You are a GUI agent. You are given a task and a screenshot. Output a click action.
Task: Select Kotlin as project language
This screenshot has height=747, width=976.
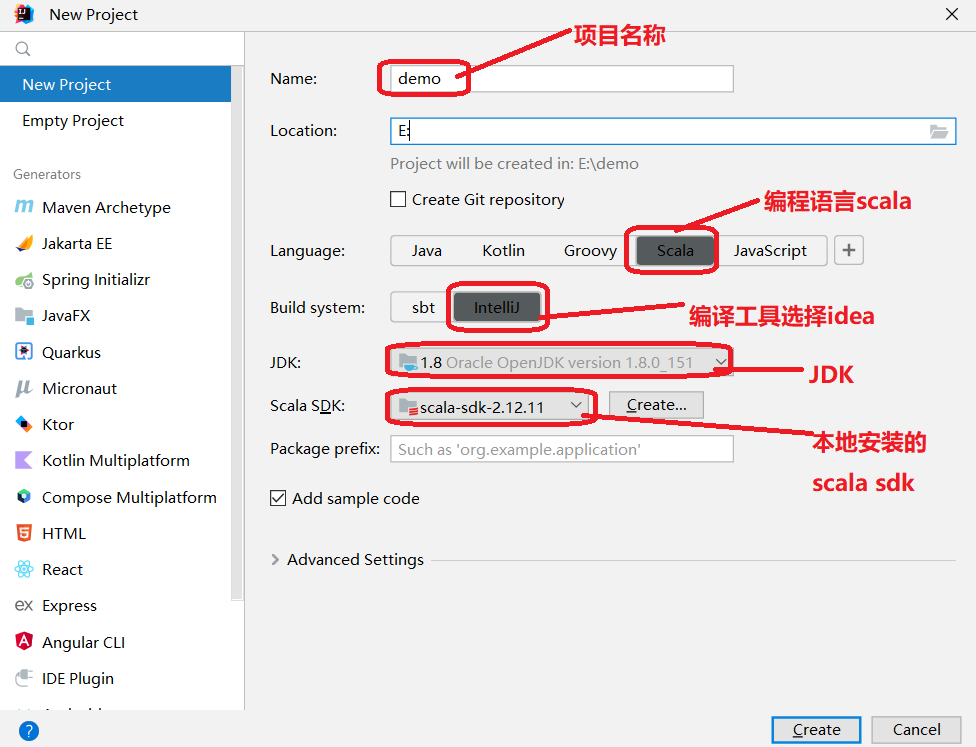tap(503, 250)
